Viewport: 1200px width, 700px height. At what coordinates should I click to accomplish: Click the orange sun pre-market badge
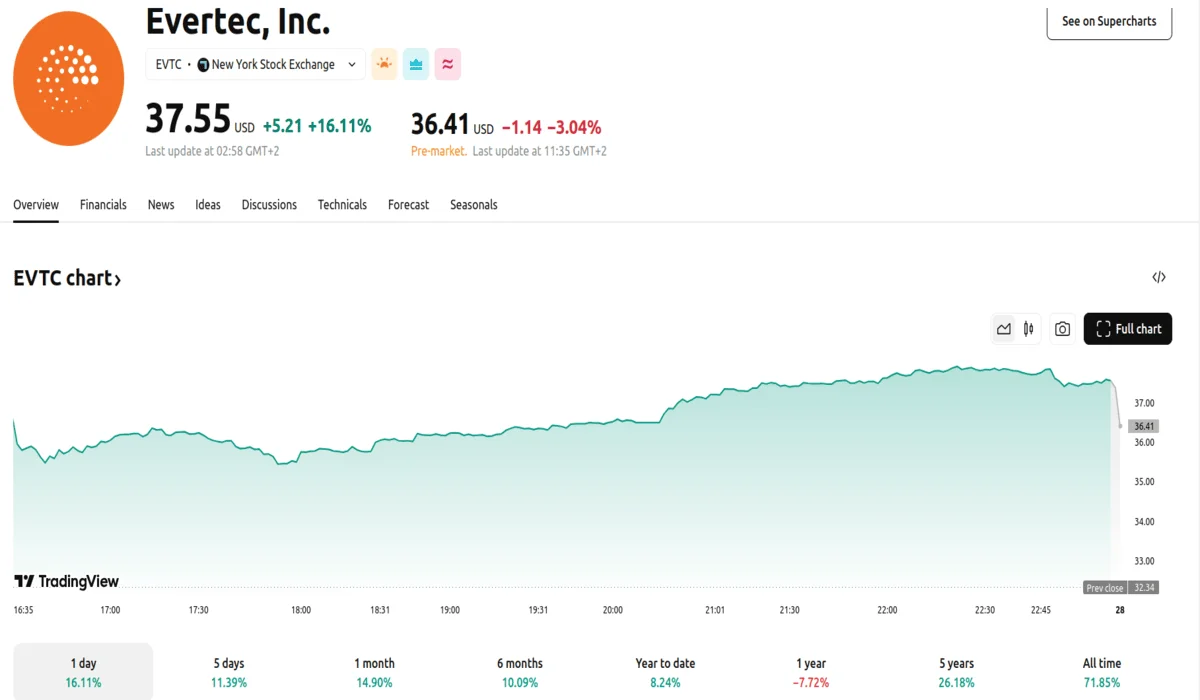384,64
